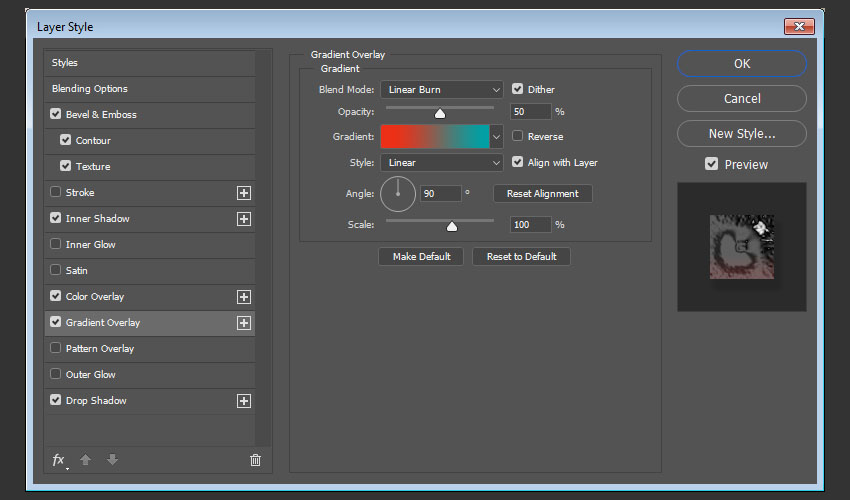Select the Styles section
The image size is (850, 500).
coord(65,63)
